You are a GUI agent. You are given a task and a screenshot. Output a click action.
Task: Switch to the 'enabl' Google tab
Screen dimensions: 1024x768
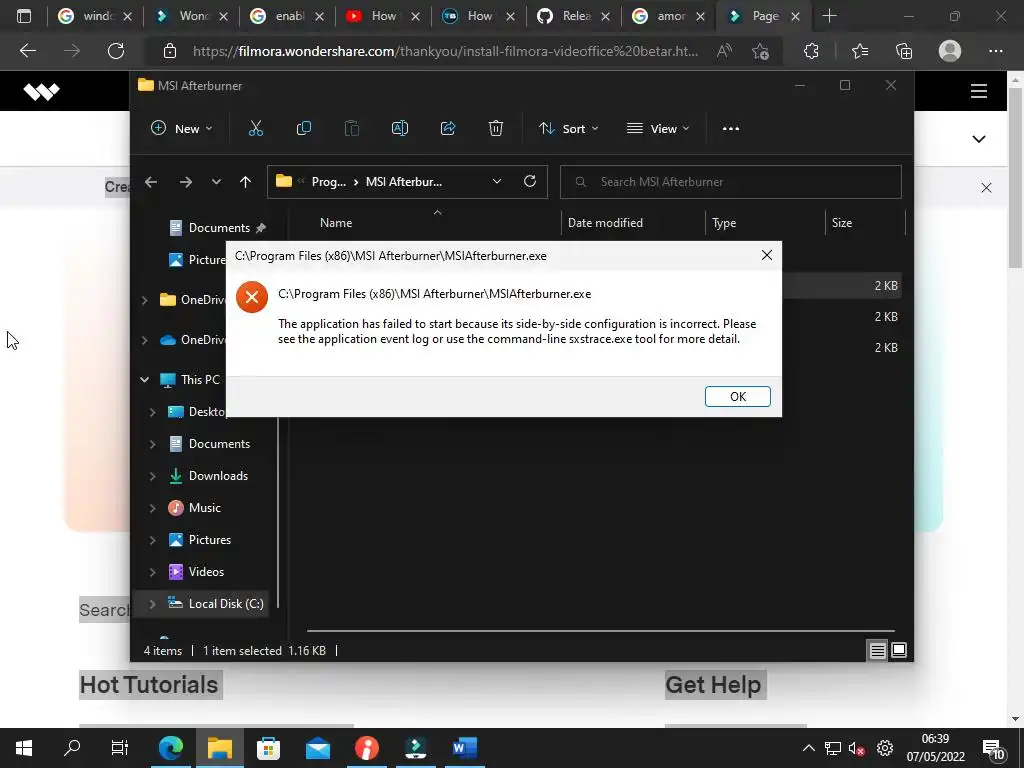pyautogui.click(x=288, y=16)
